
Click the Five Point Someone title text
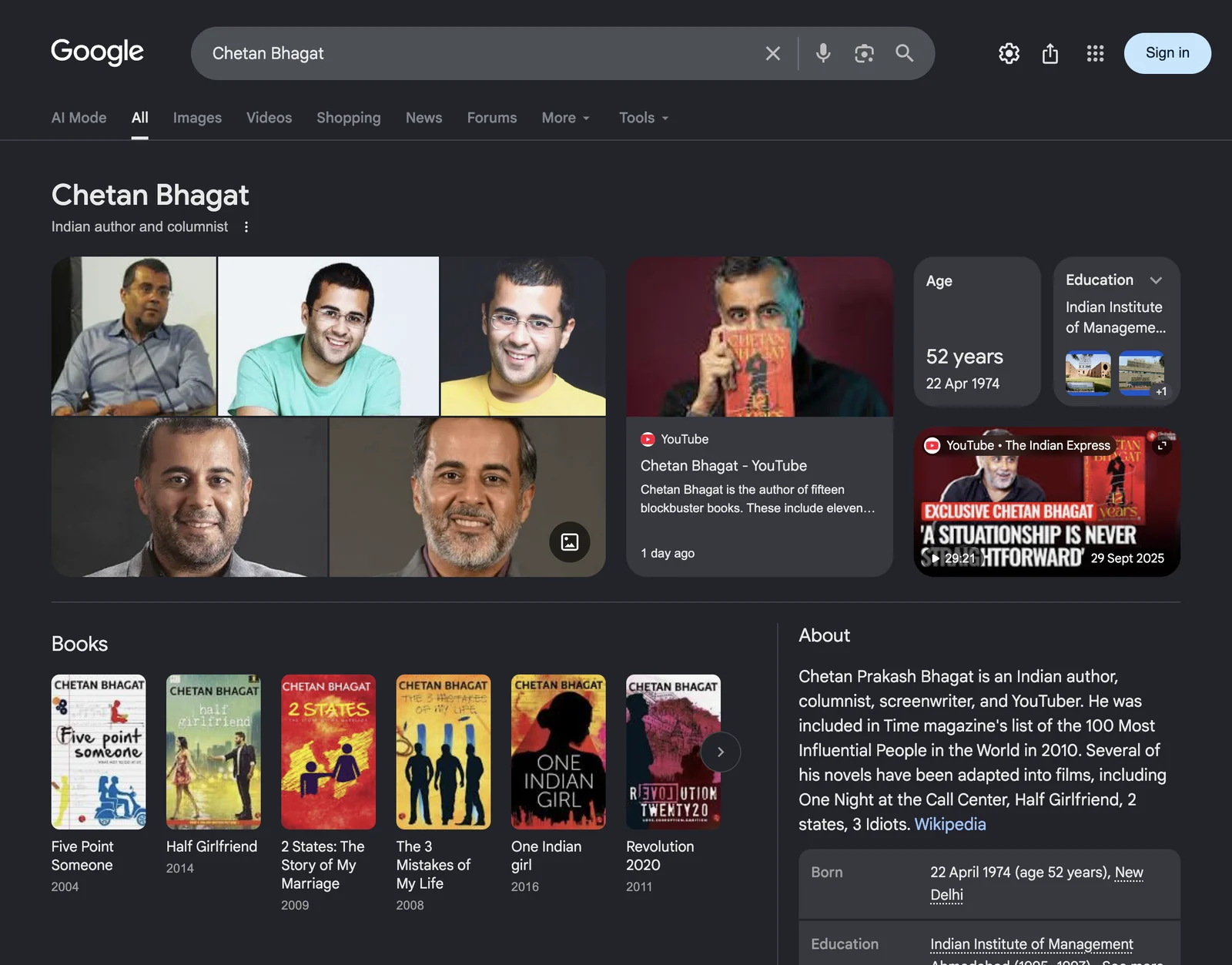click(82, 856)
